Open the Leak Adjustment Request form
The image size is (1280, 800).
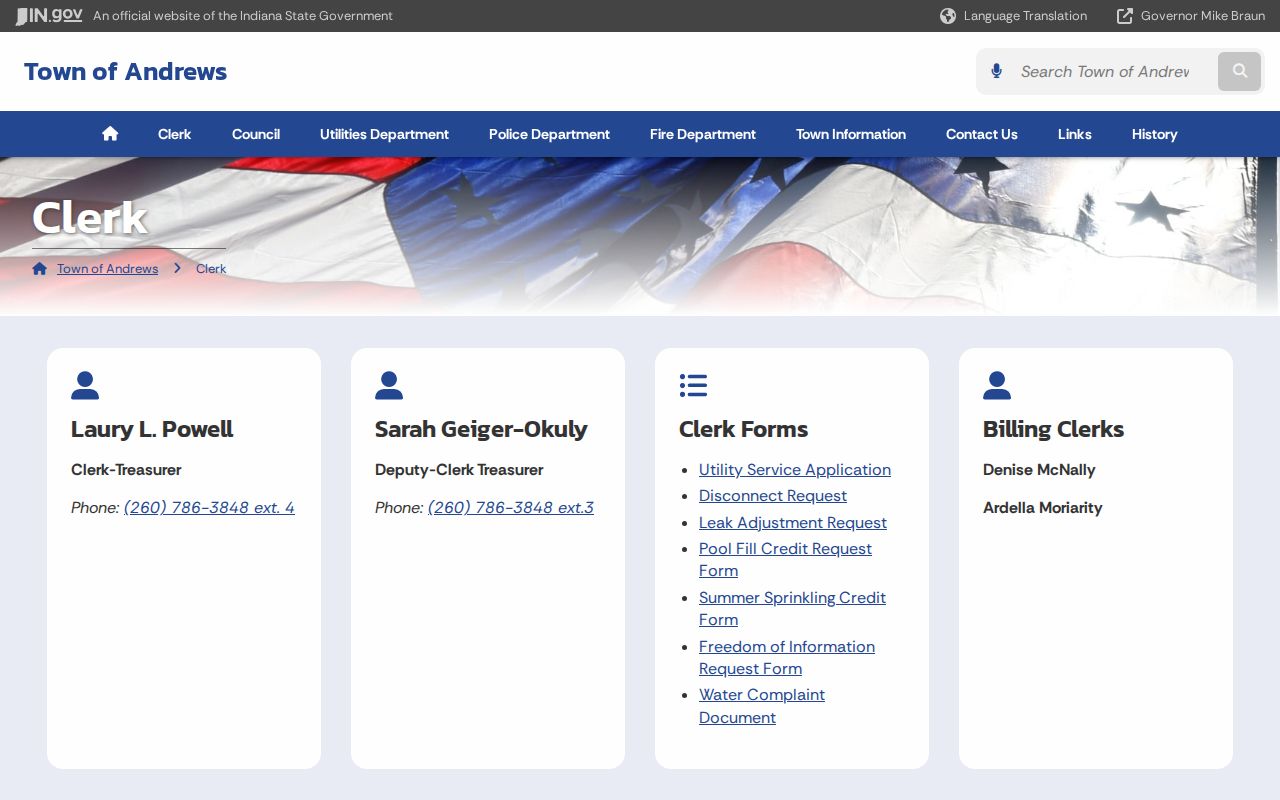[793, 523]
